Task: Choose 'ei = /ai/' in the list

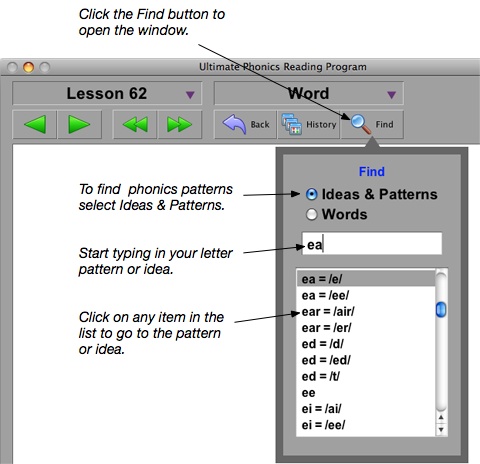Action: 366,409
